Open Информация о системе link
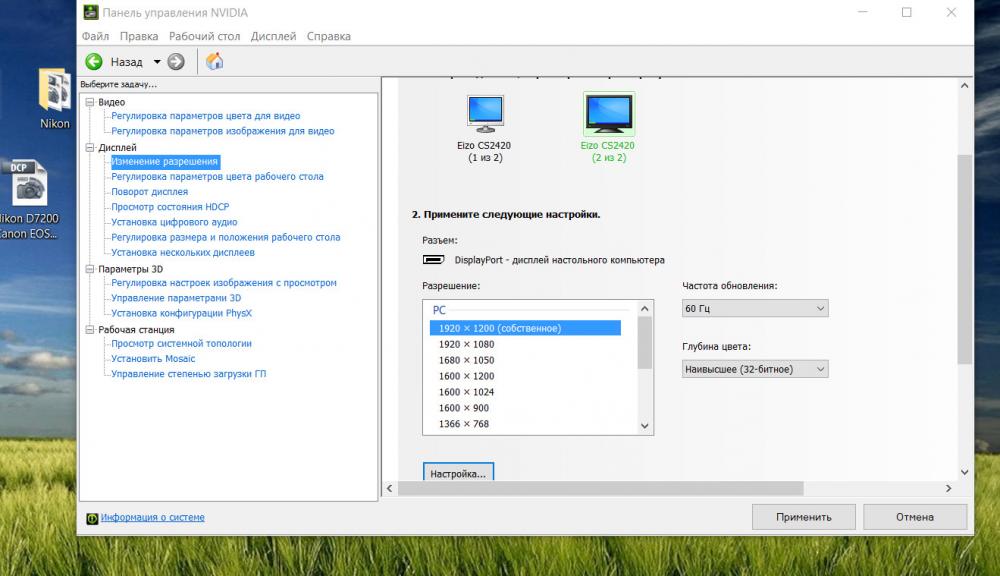 click(152, 517)
